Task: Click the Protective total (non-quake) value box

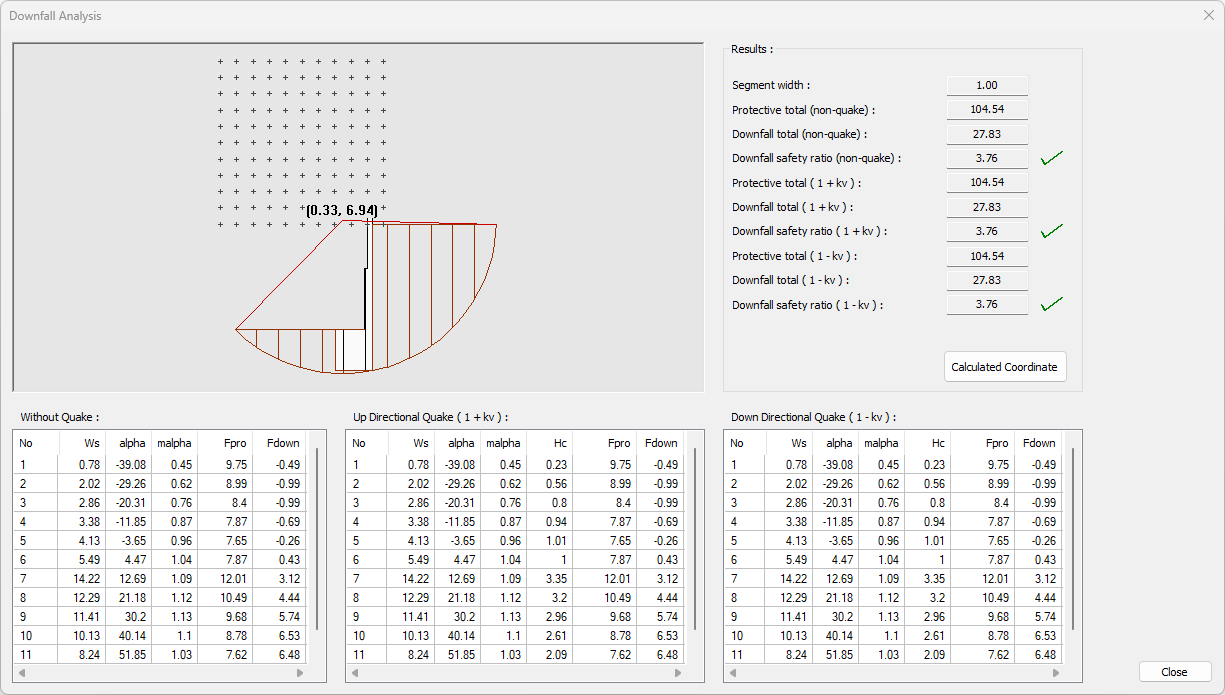Action: tap(987, 110)
